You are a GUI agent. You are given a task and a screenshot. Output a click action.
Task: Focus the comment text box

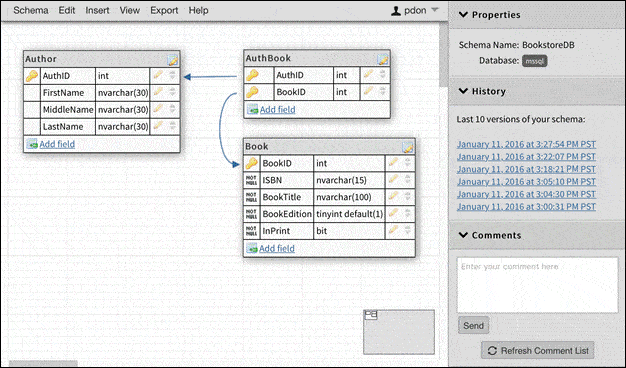(x=537, y=285)
